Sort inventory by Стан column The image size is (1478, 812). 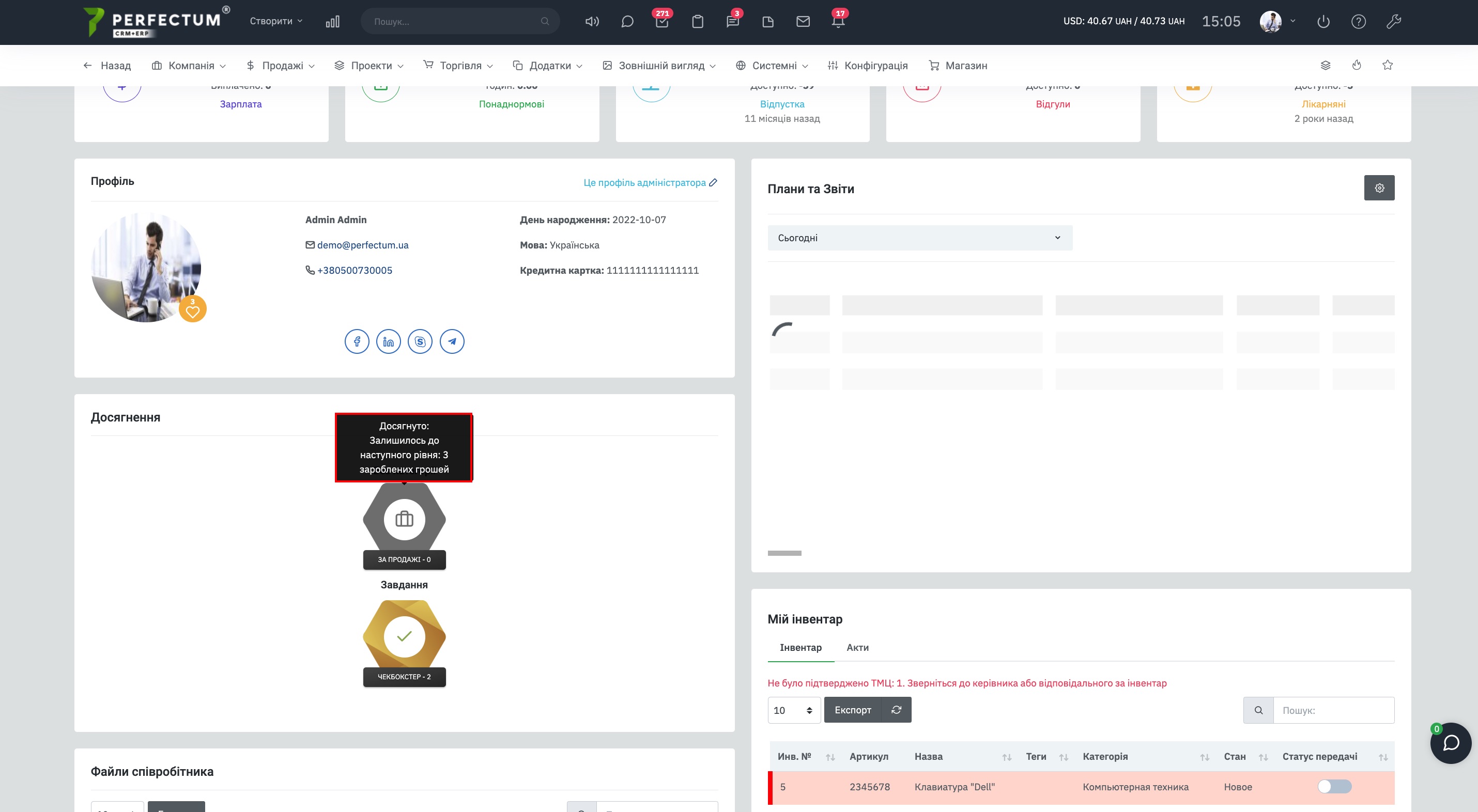click(x=1245, y=756)
